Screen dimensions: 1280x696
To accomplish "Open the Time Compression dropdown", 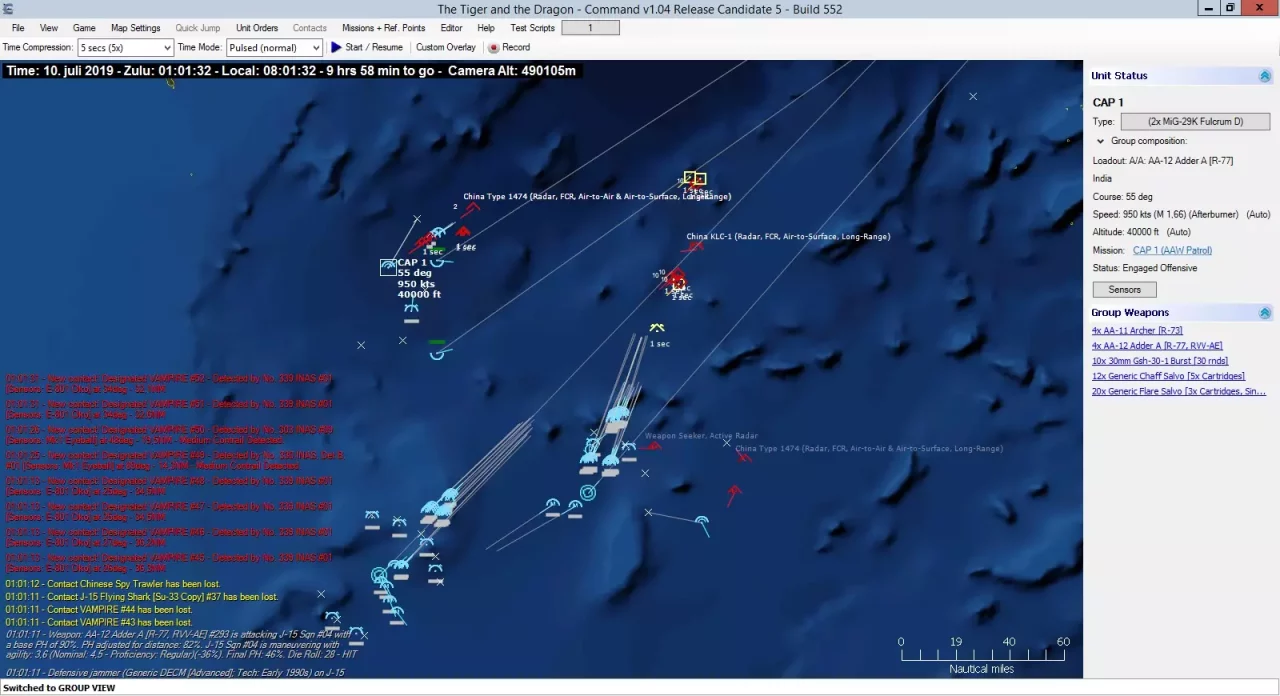I will [x=168, y=47].
